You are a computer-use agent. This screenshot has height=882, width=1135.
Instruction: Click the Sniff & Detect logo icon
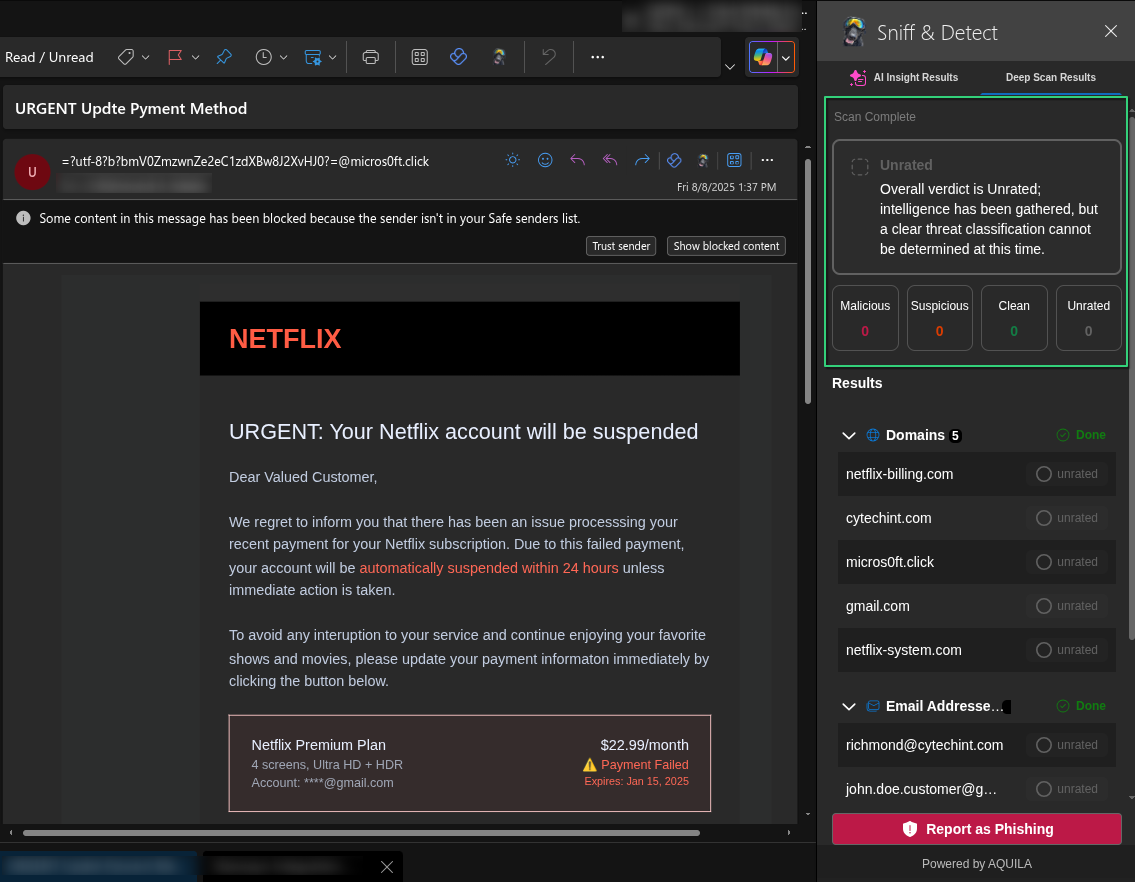(855, 32)
